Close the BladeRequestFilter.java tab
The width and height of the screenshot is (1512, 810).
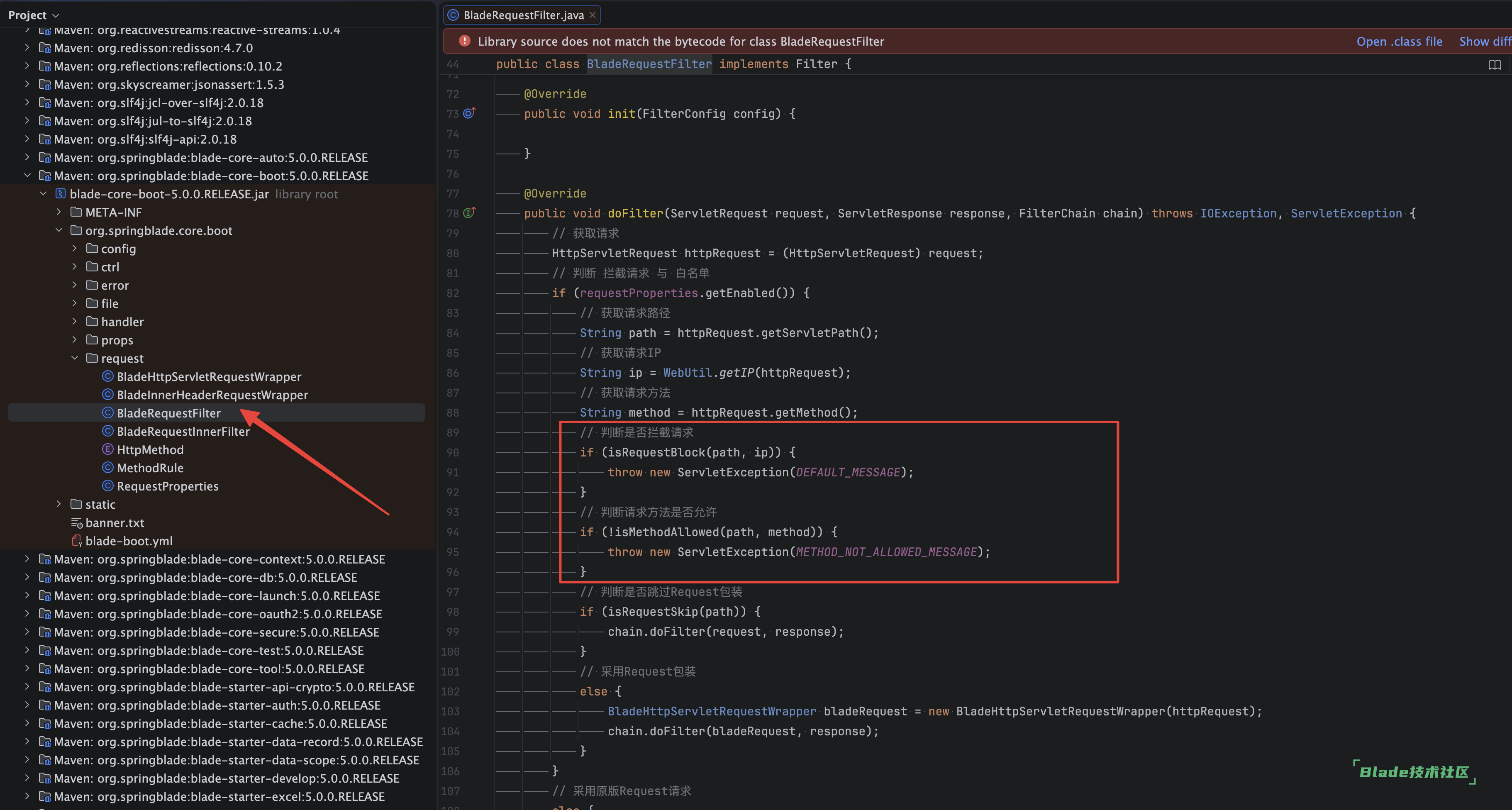coord(593,15)
